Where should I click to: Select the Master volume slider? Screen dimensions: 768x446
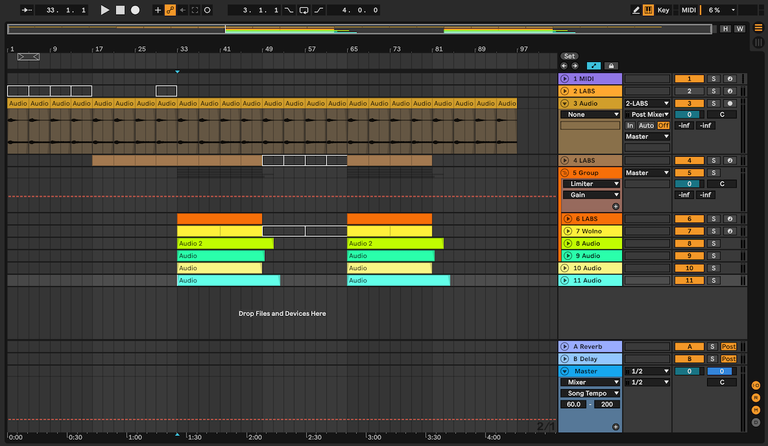[x=689, y=371]
